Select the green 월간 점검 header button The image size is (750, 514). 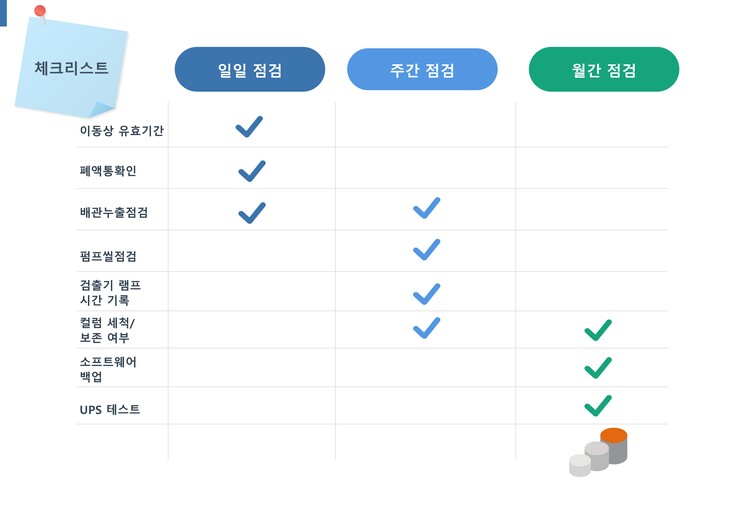point(604,70)
